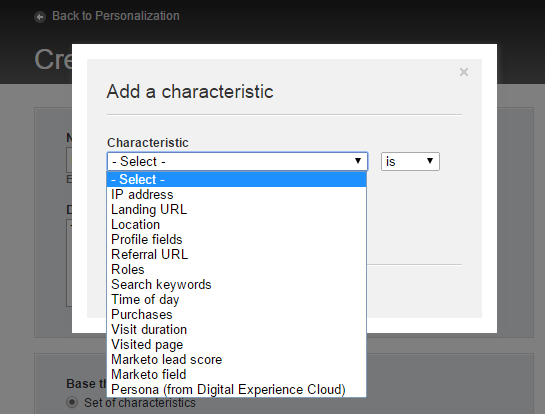
Task: Select Referral URL option
Action: tap(237, 254)
